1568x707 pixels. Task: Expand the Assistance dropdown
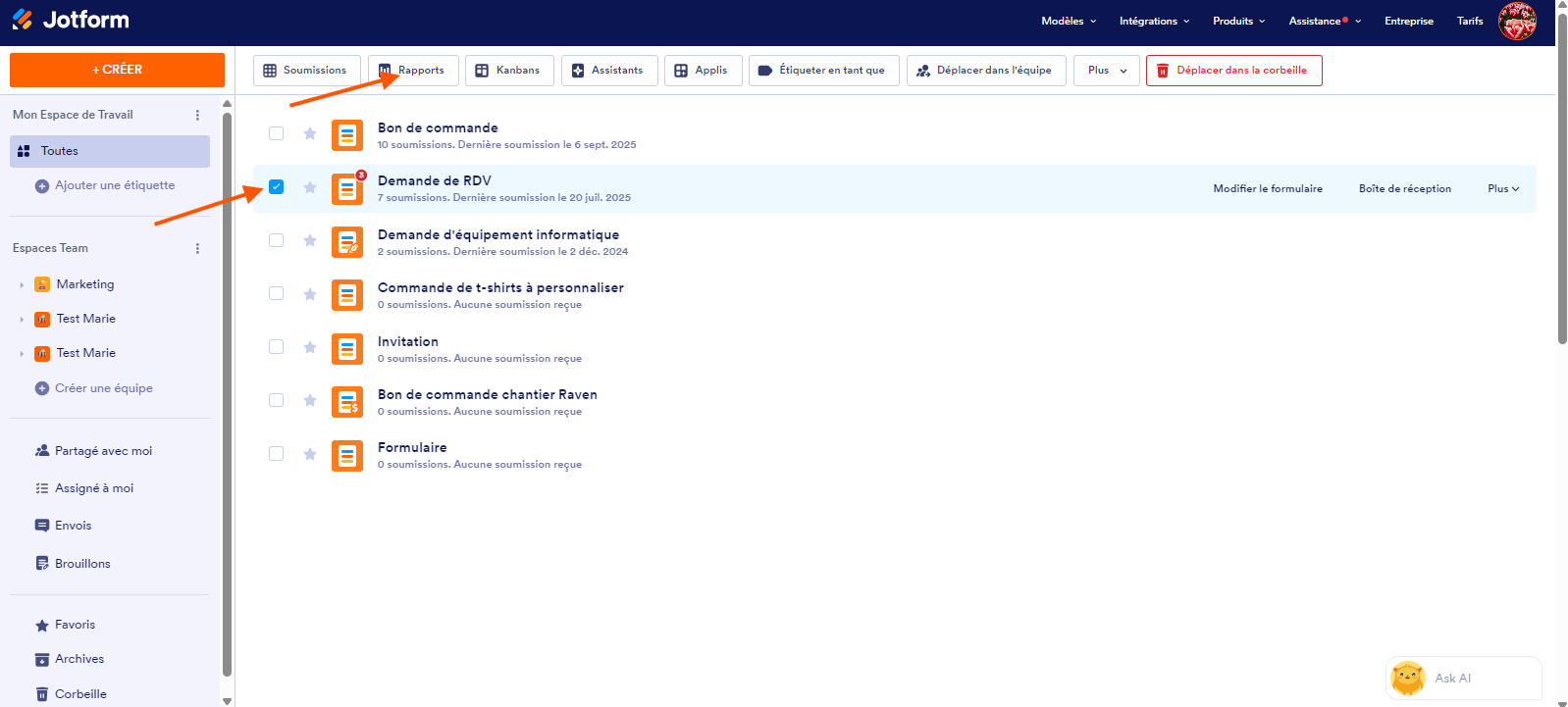[1325, 21]
